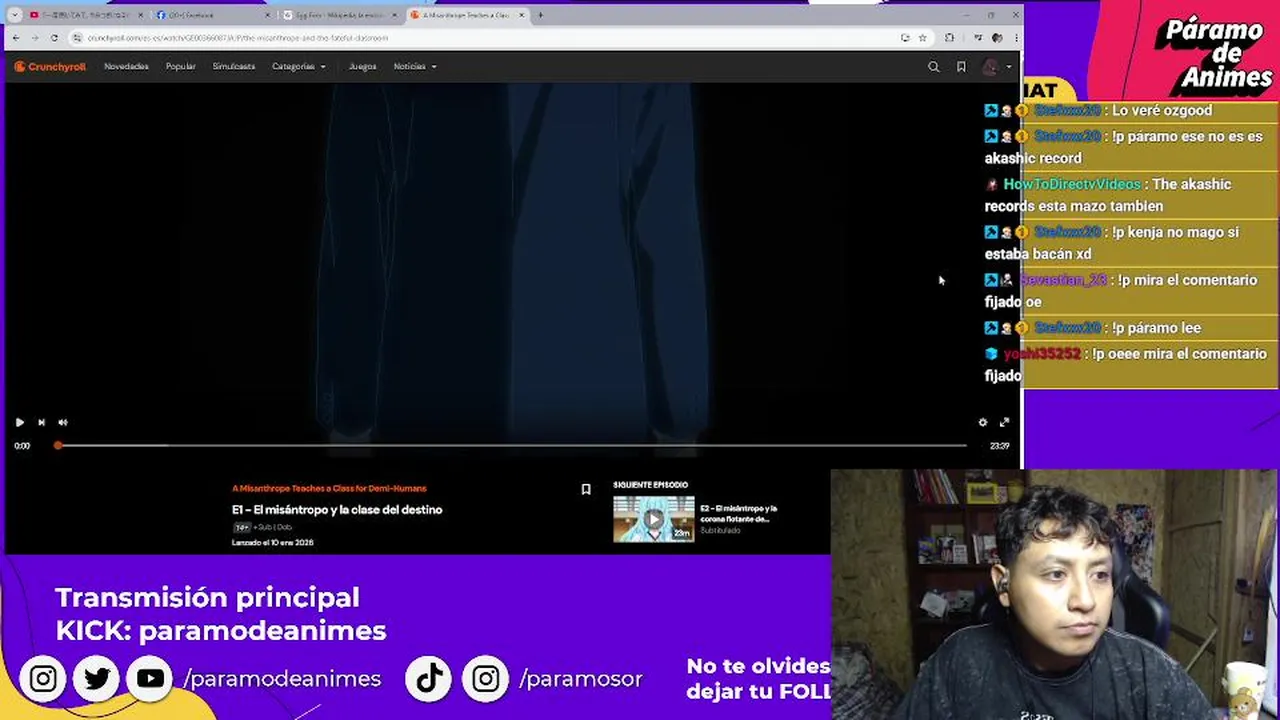The image size is (1280, 720).
Task: Click the browser address bar URL
Action: 237,38
